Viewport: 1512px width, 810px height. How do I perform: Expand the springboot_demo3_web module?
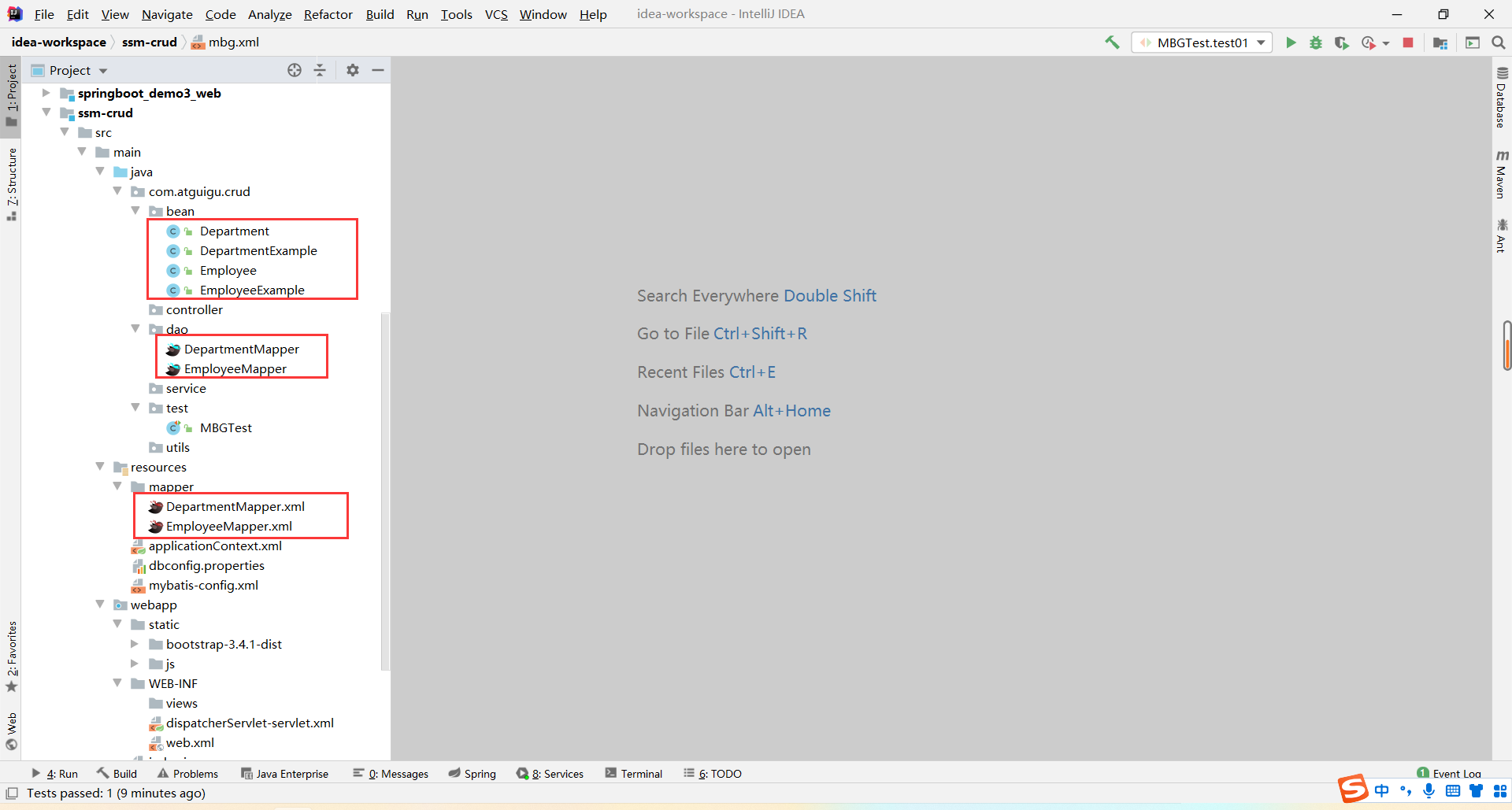point(46,93)
